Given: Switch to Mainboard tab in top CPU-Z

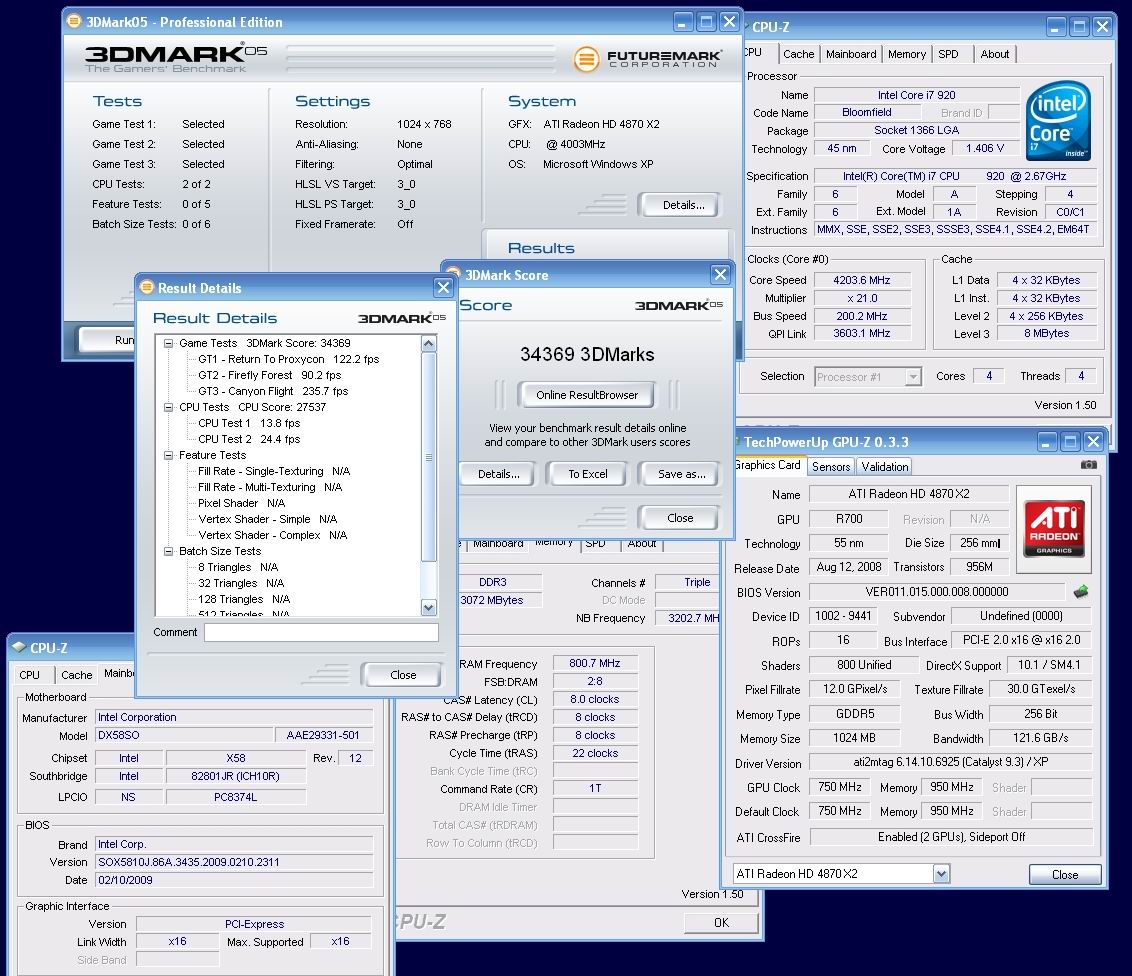Looking at the screenshot, I should [850, 54].
